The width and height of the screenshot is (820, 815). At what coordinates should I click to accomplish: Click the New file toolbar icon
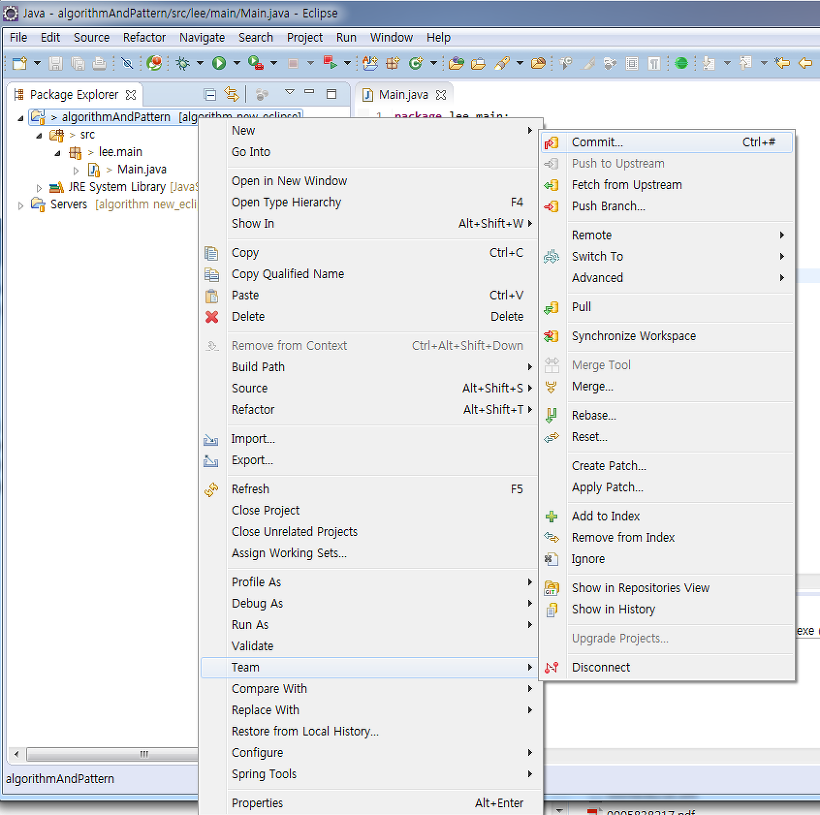(x=20, y=63)
